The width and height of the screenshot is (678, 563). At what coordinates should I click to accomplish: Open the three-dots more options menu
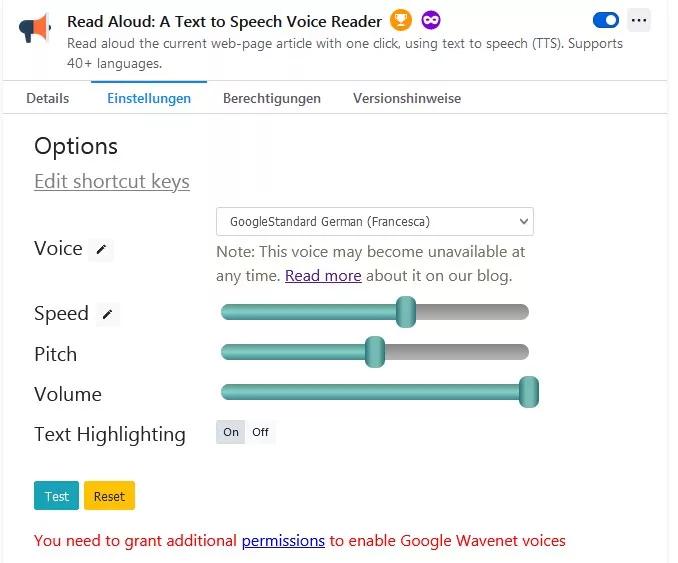tap(639, 20)
